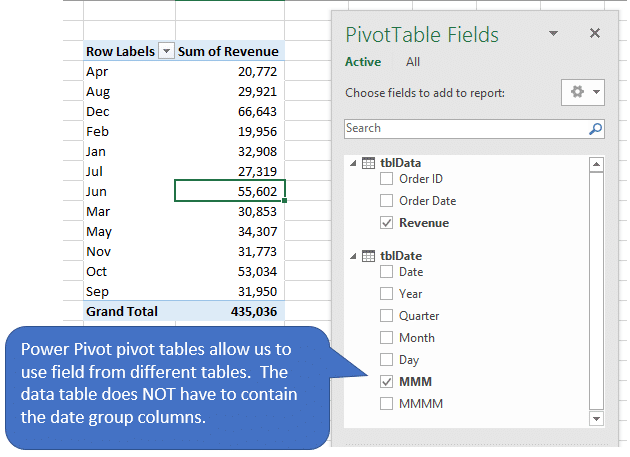Select the Active tab
This screenshot has height=457, width=630.
tap(362, 62)
